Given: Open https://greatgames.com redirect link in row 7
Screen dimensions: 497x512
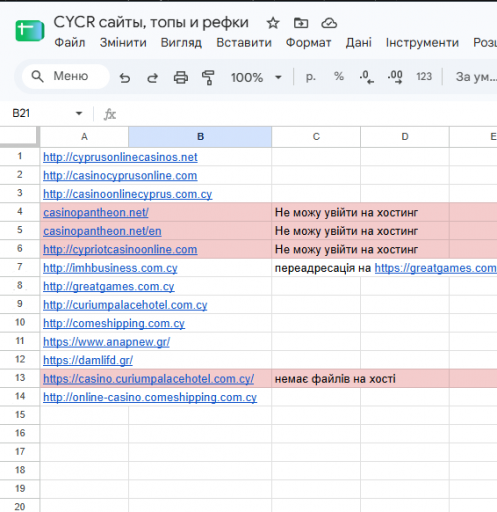Looking at the screenshot, I should (x=436, y=268).
